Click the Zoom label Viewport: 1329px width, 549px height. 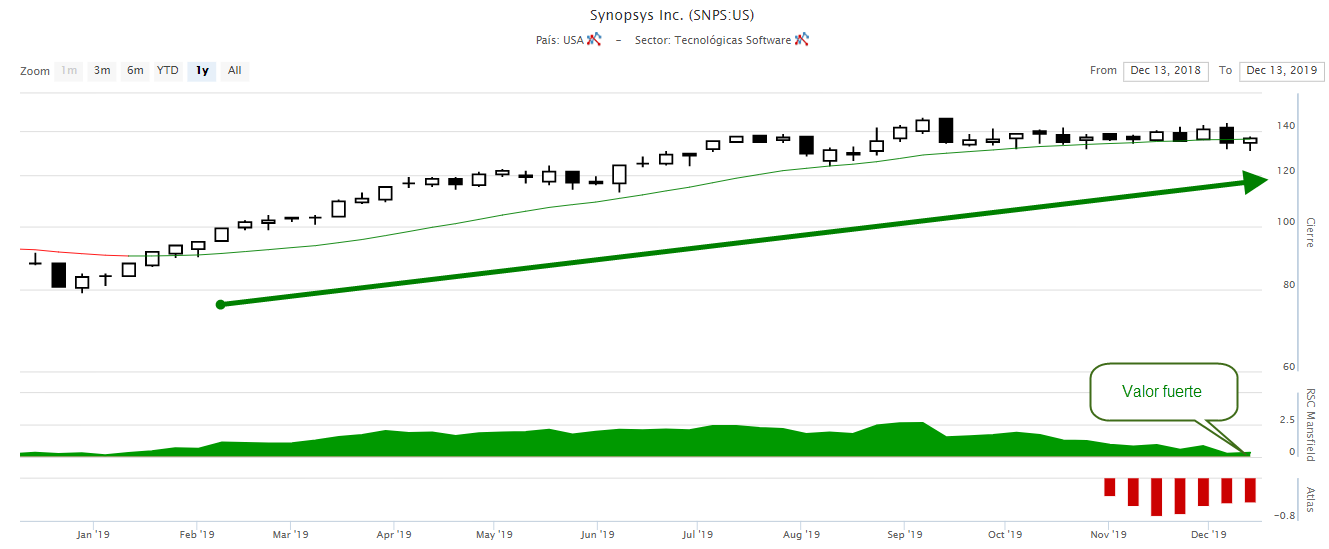[x=35, y=72]
